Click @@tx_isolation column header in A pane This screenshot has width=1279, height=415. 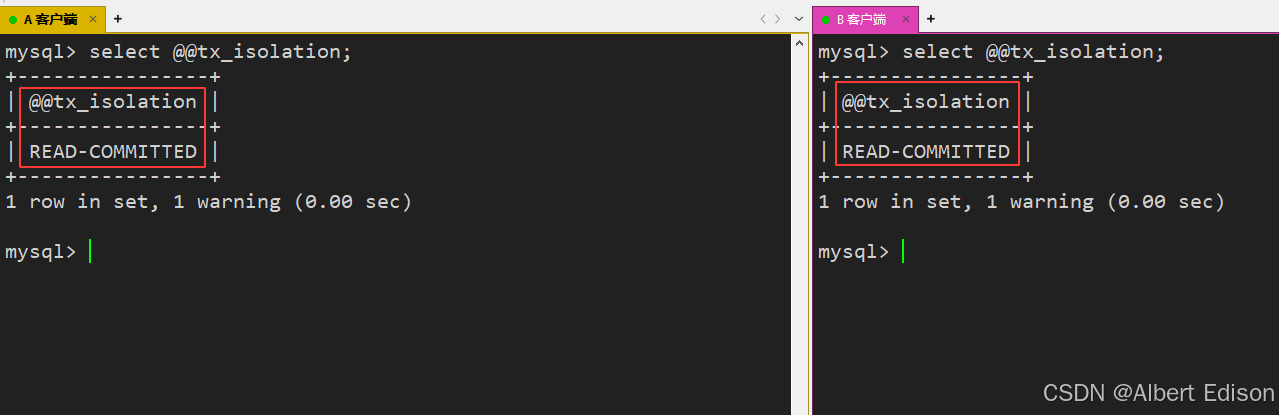click(x=113, y=102)
